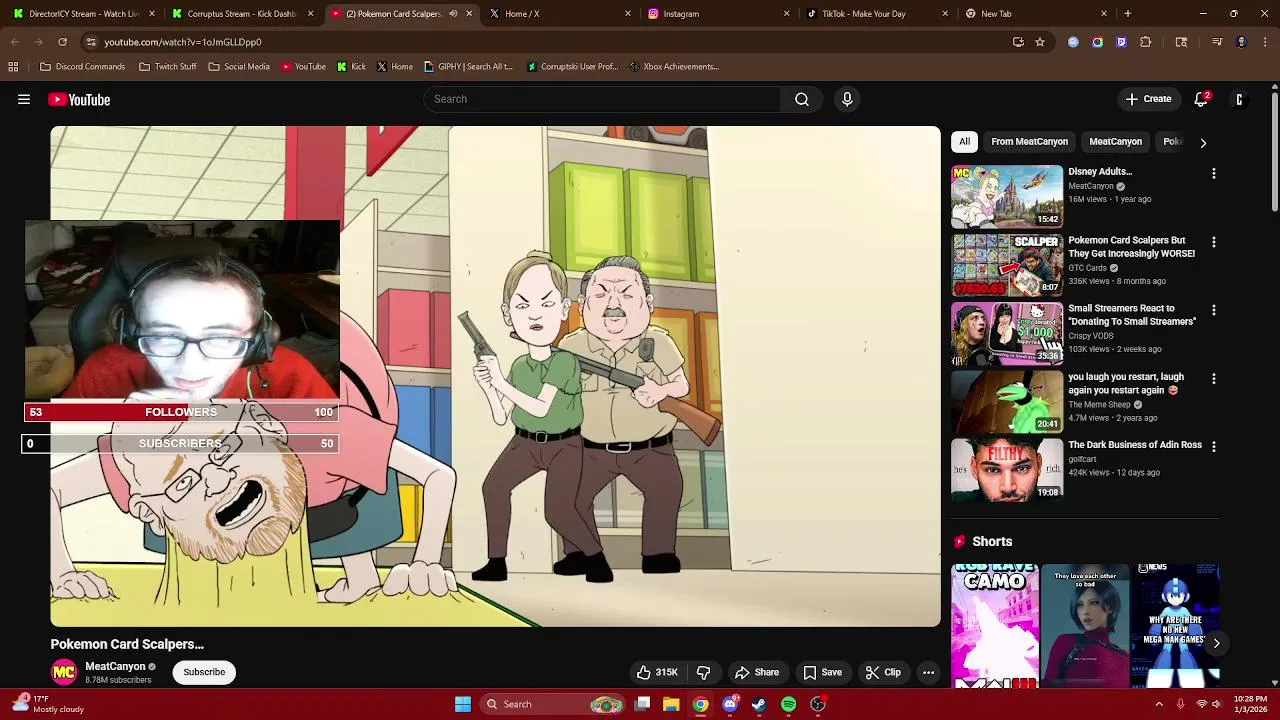Open the Xbox Achievements bookmark
The height and width of the screenshot is (720, 1280).
click(673, 67)
